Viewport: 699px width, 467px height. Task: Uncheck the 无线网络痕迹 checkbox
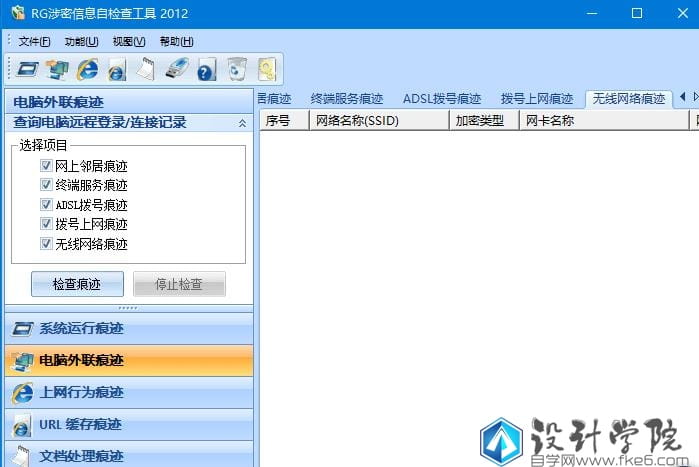click(x=46, y=243)
